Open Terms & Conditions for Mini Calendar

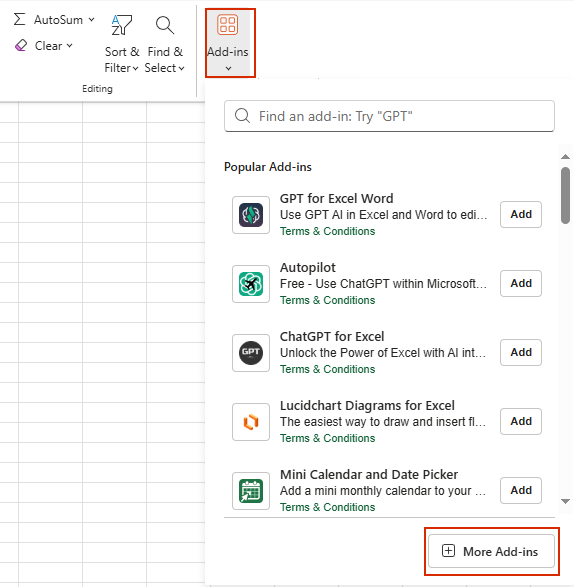point(327,507)
